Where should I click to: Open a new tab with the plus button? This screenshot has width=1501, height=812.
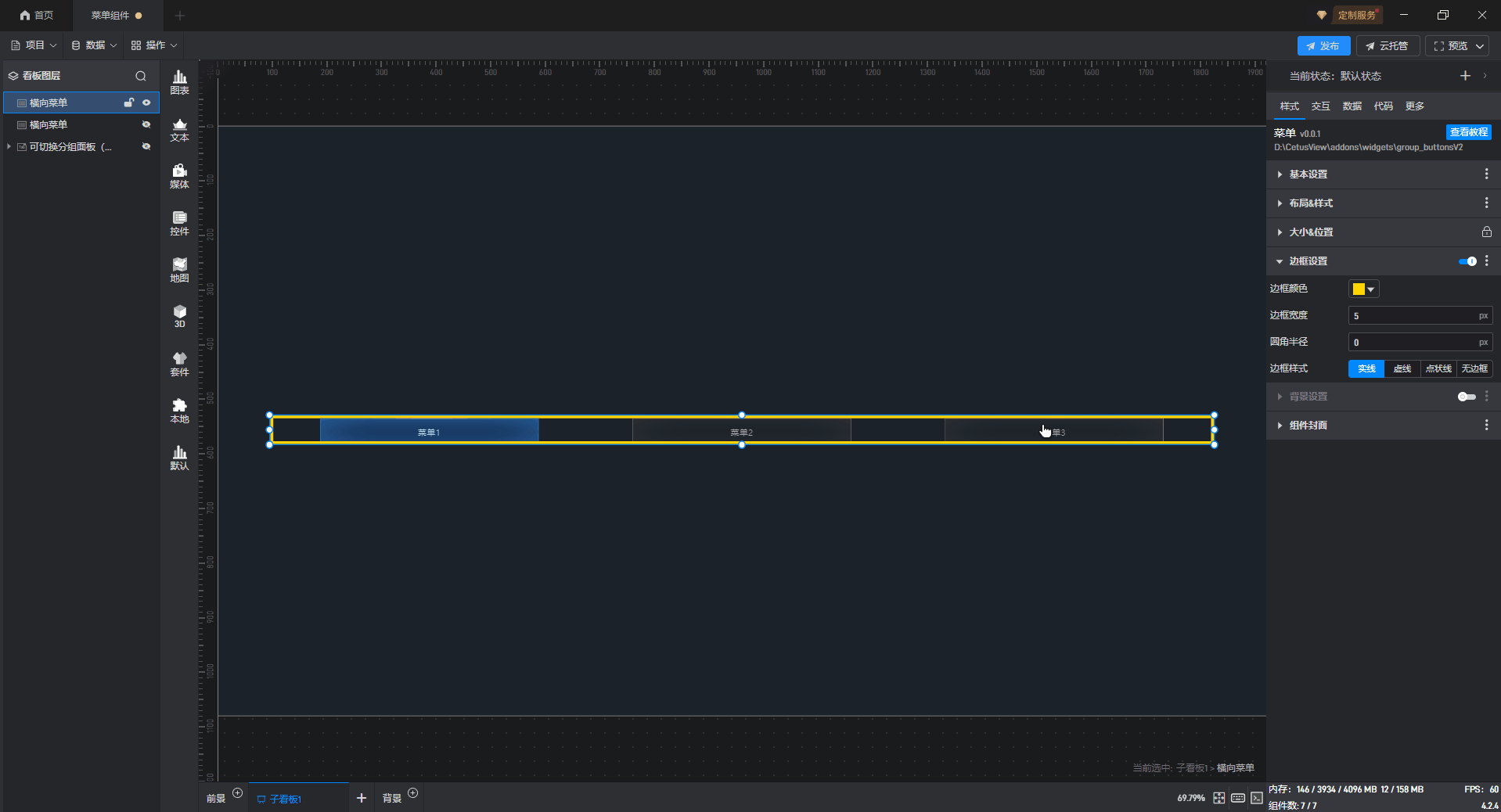(180, 16)
